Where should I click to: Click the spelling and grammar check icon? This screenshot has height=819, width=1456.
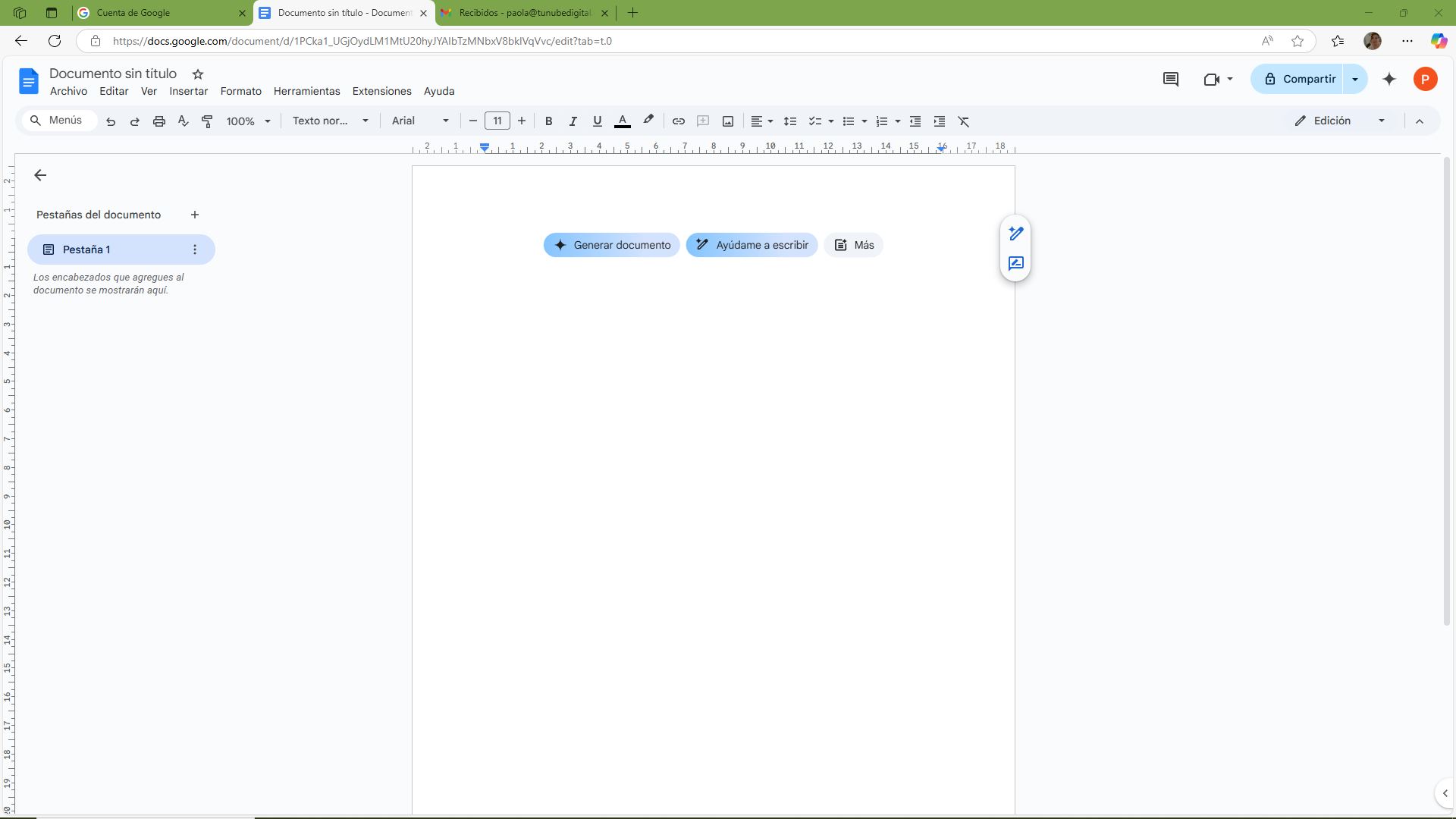coord(183,121)
